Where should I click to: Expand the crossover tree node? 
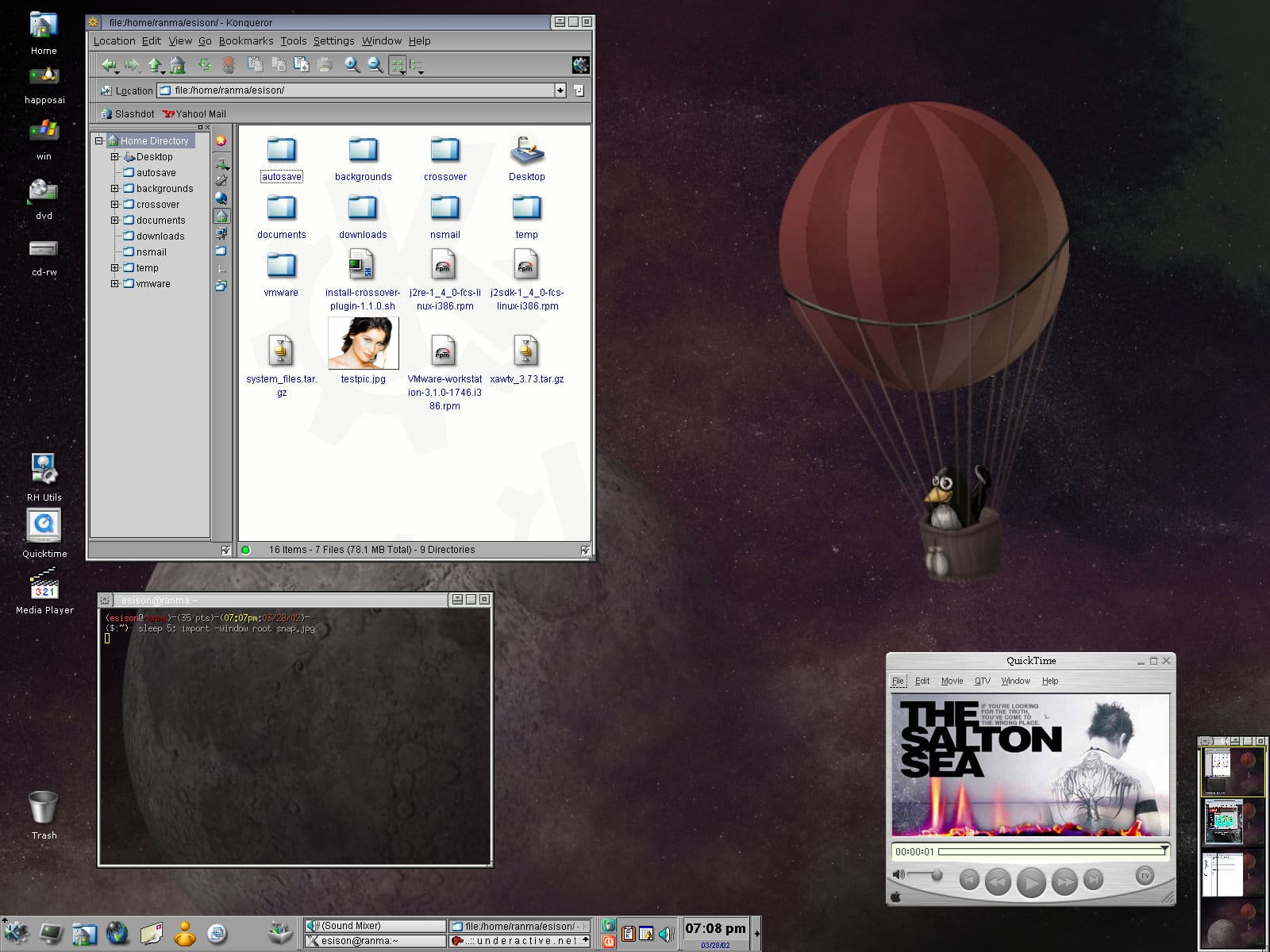114,205
